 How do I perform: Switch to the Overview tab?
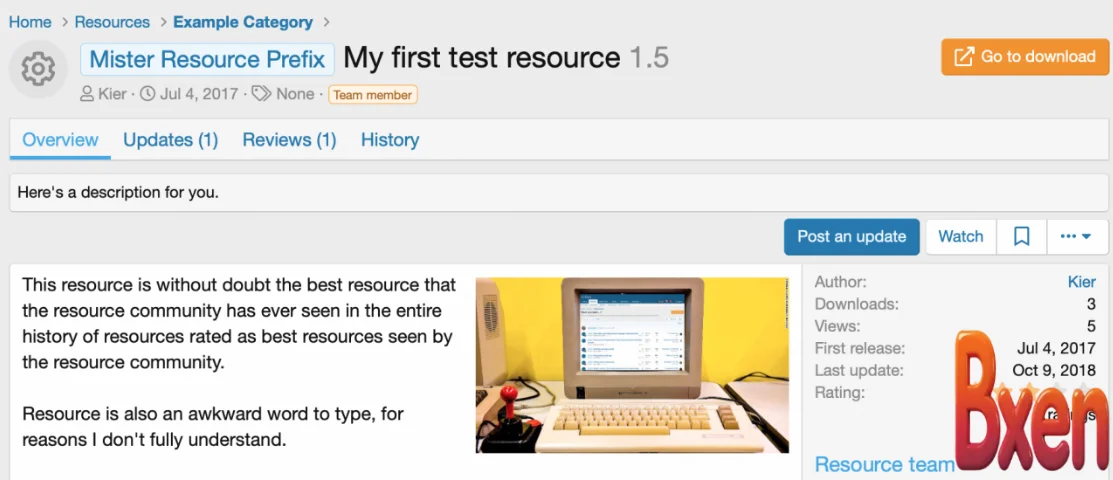[60, 140]
